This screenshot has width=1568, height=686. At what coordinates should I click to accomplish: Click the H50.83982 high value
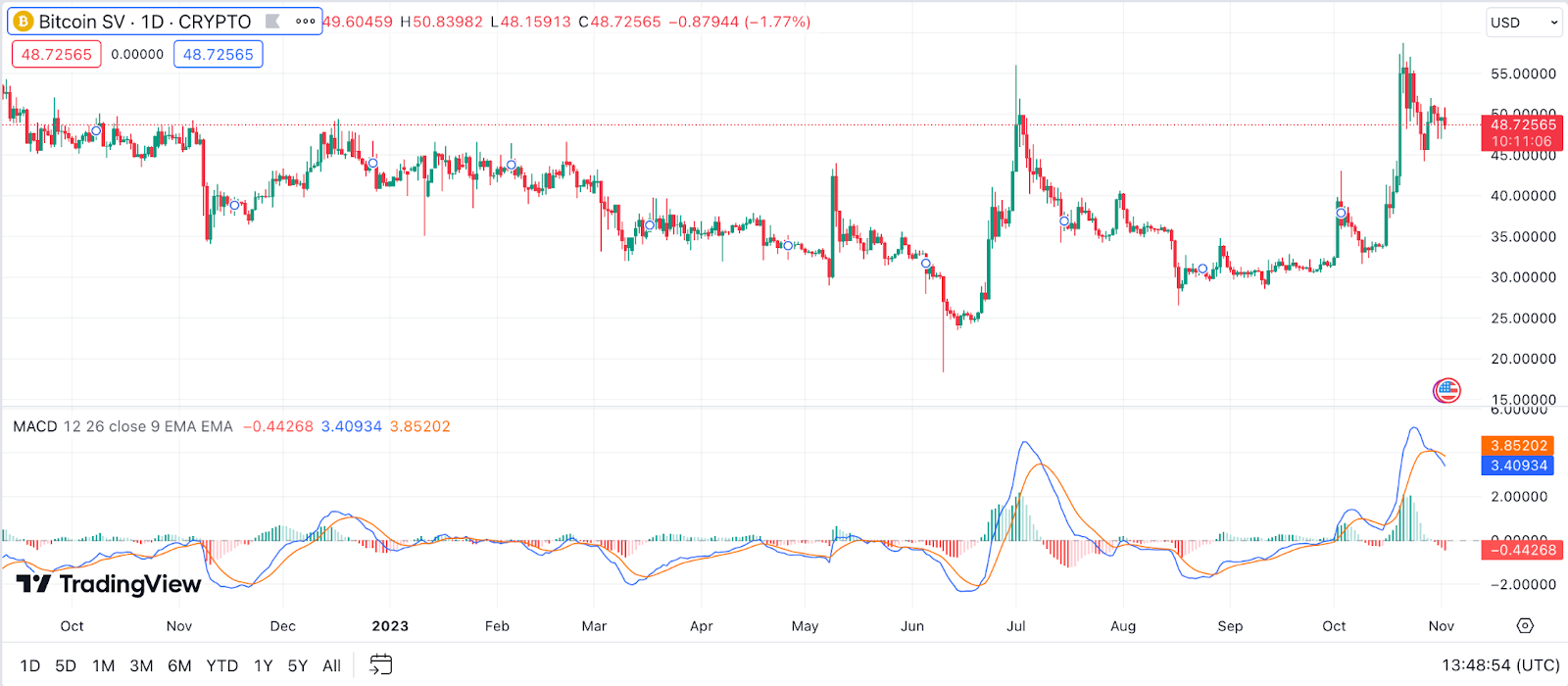click(x=441, y=22)
